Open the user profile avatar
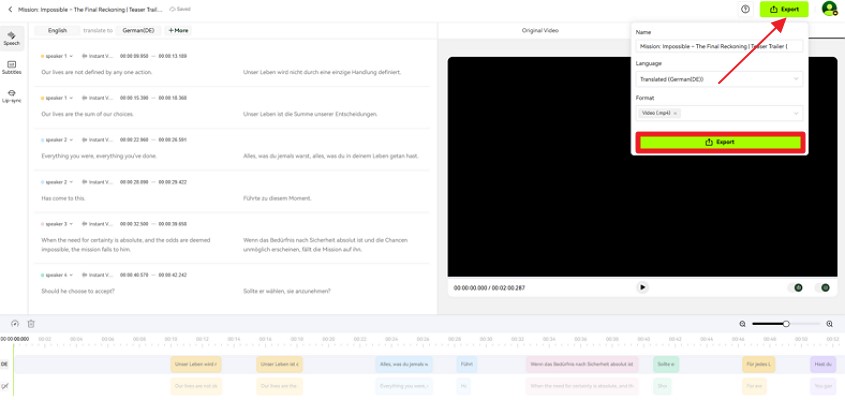 click(828, 9)
